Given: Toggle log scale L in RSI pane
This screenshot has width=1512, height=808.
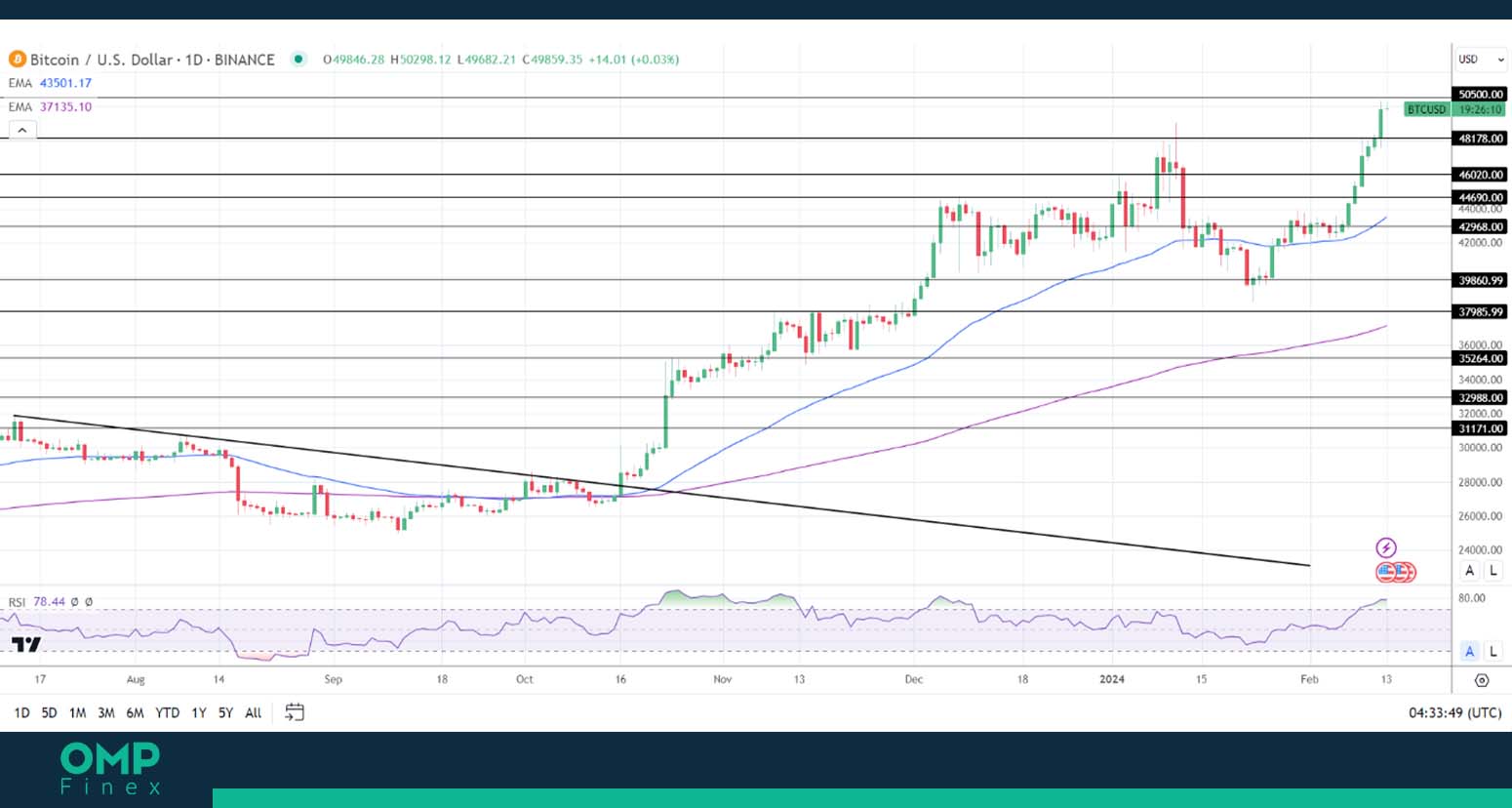Looking at the screenshot, I should 1492,651.
